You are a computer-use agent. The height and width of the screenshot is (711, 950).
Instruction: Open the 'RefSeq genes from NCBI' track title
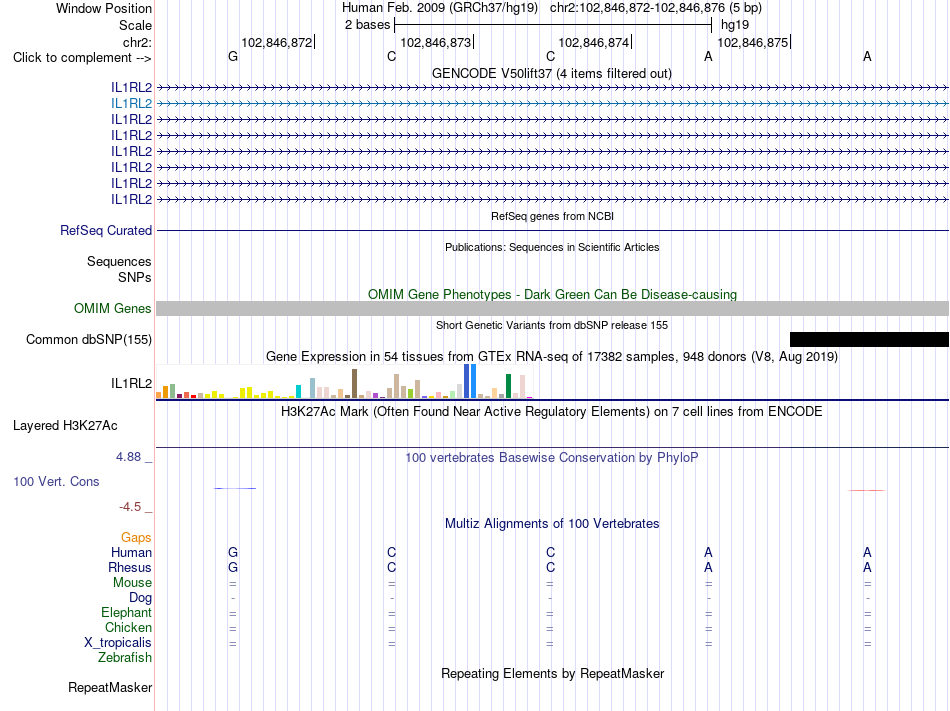[552, 216]
